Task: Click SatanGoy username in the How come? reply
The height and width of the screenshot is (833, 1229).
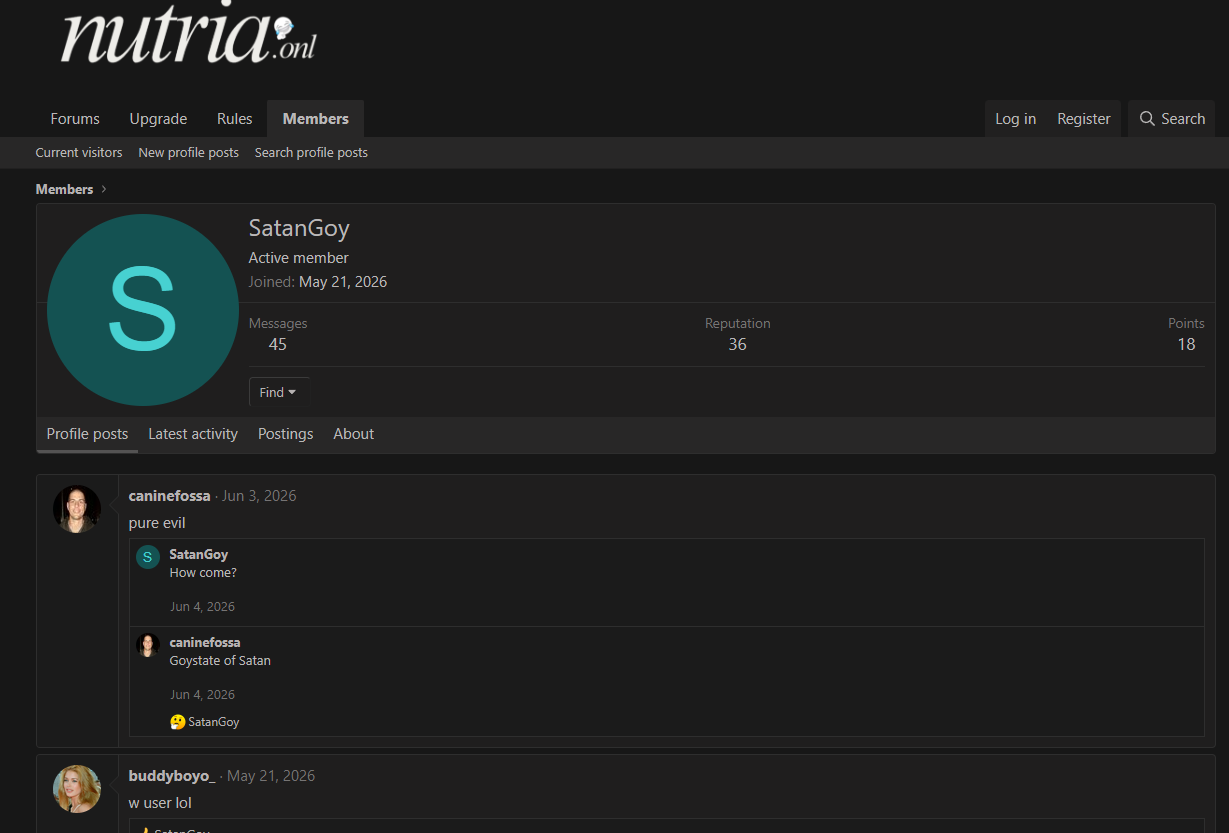Action: (199, 555)
